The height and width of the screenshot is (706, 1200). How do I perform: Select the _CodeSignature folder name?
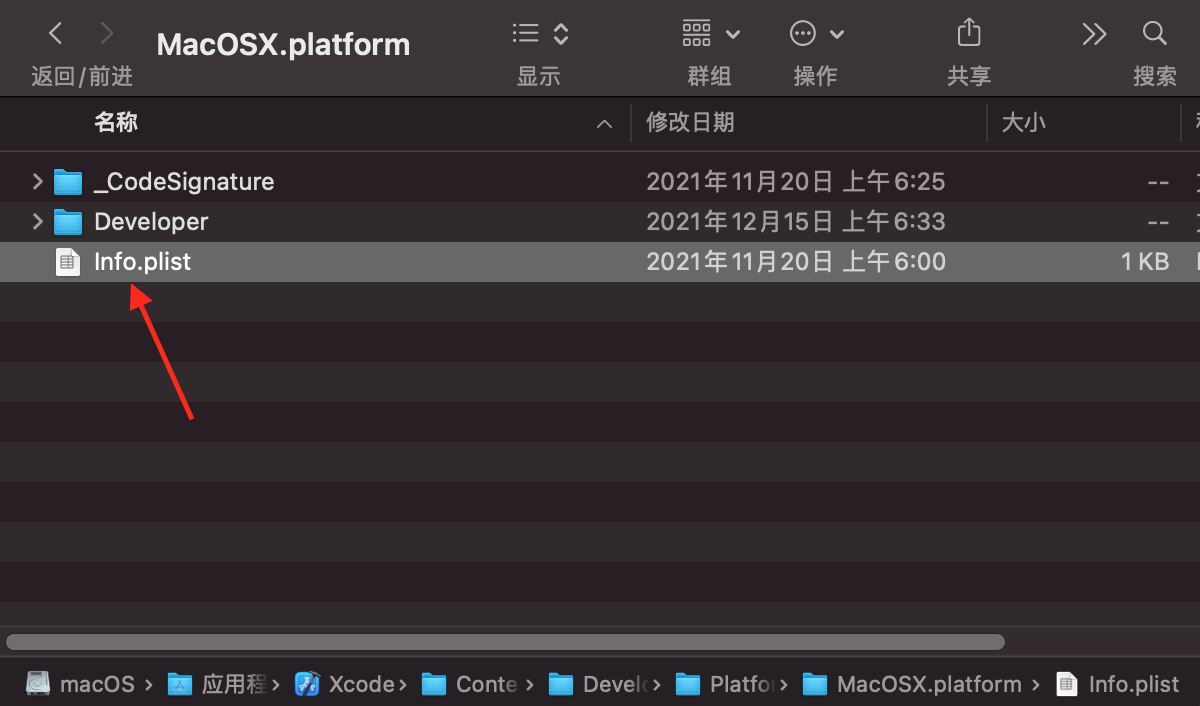tap(184, 181)
